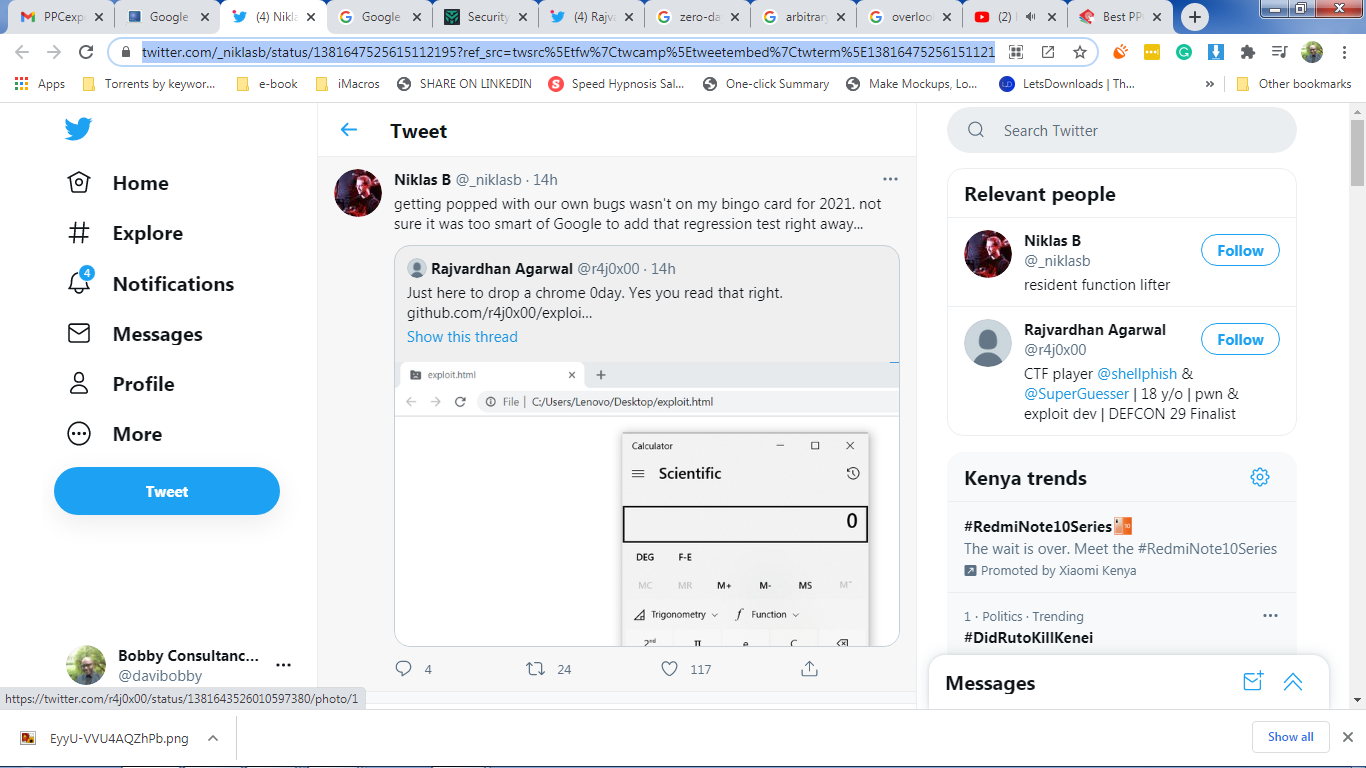The height and width of the screenshot is (768, 1366).
Task: Click Niklas B tweet avatar
Action: click(x=358, y=193)
